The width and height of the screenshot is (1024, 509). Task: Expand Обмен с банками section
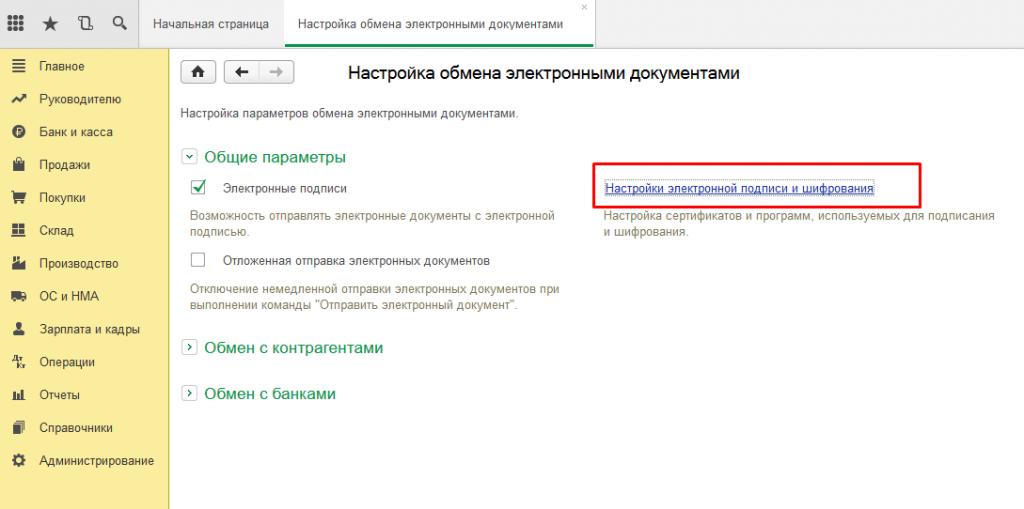pyautogui.click(x=188, y=393)
